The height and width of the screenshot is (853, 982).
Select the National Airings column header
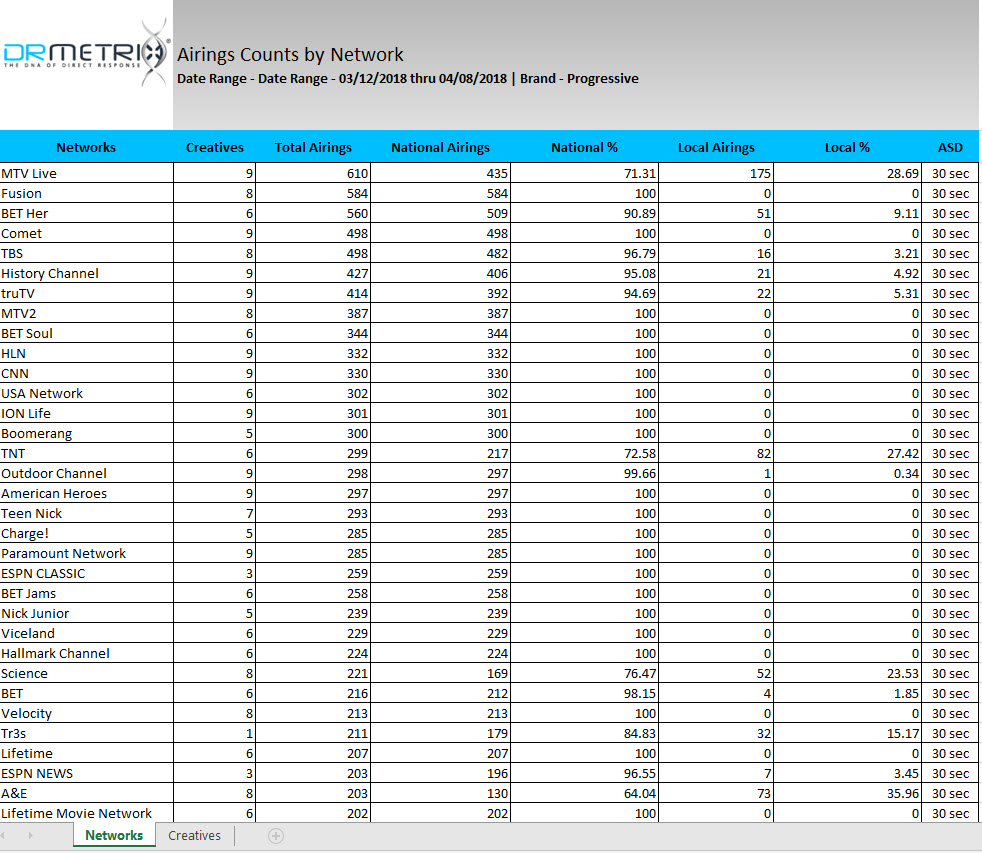point(440,147)
